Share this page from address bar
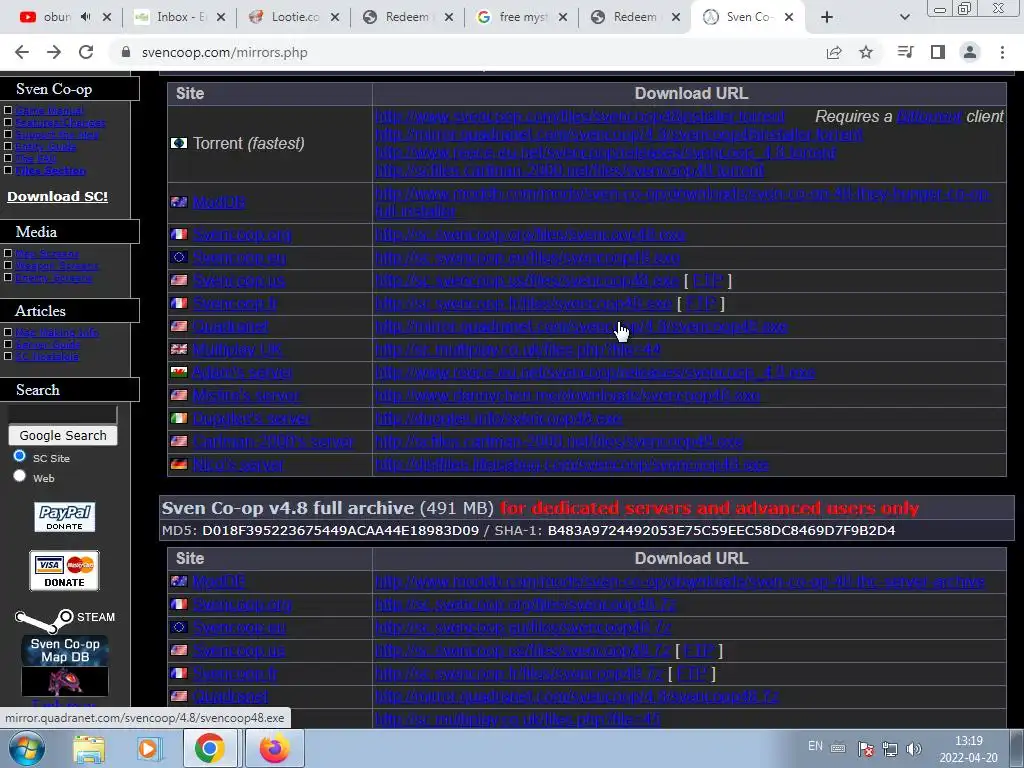Viewport: 1024px width, 768px height. (834, 52)
